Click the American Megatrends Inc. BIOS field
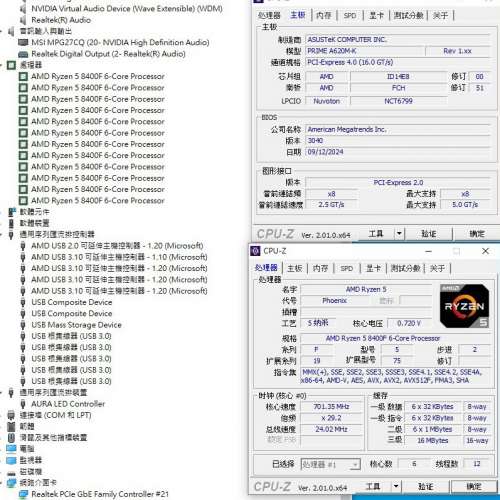The height and width of the screenshot is (500, 500). 398,129
